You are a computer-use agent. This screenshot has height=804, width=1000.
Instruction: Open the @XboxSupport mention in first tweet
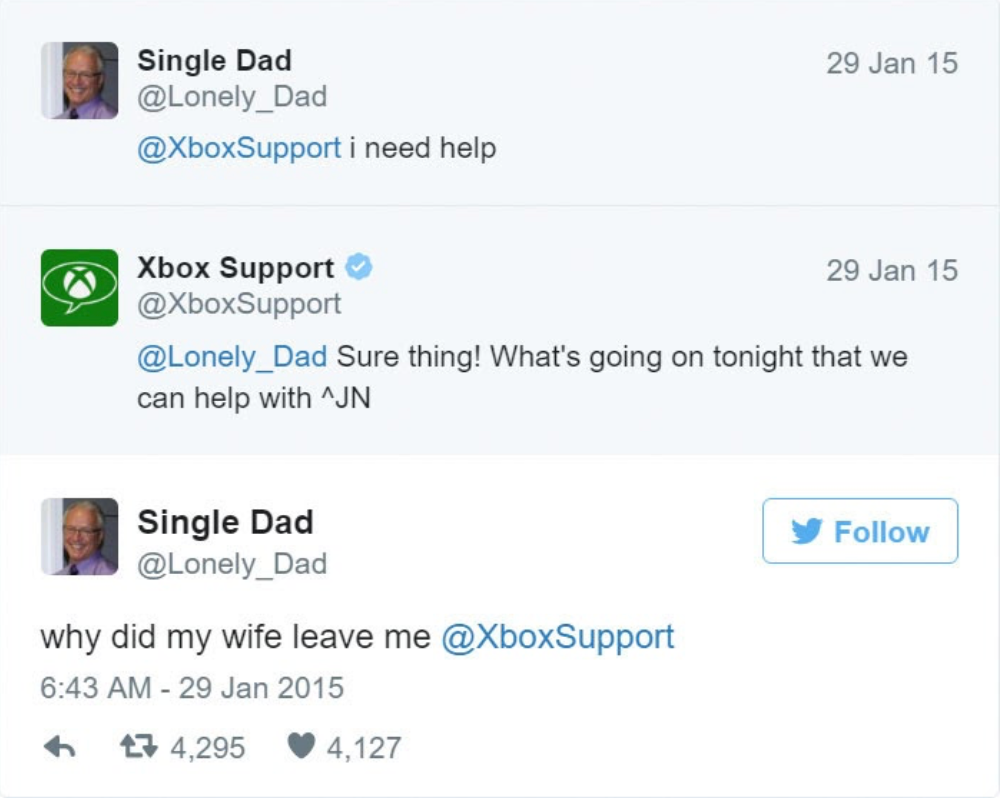click(239, 149)
